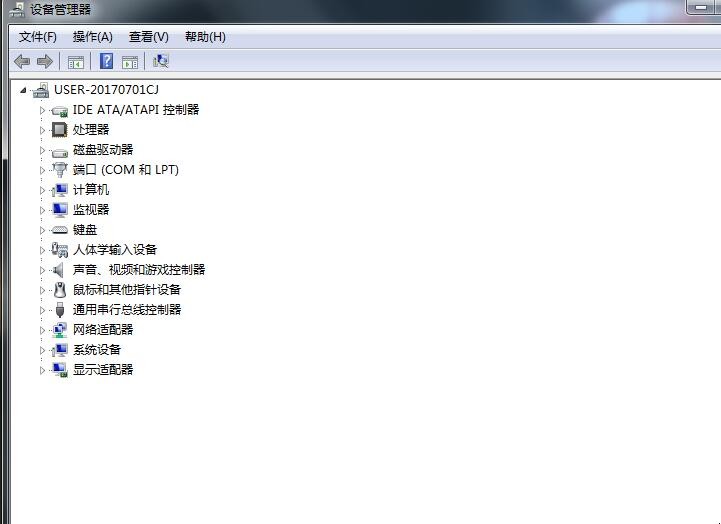Collapse the USER-20170701CJ root node

pyautogui.click(x=24, y=90)
